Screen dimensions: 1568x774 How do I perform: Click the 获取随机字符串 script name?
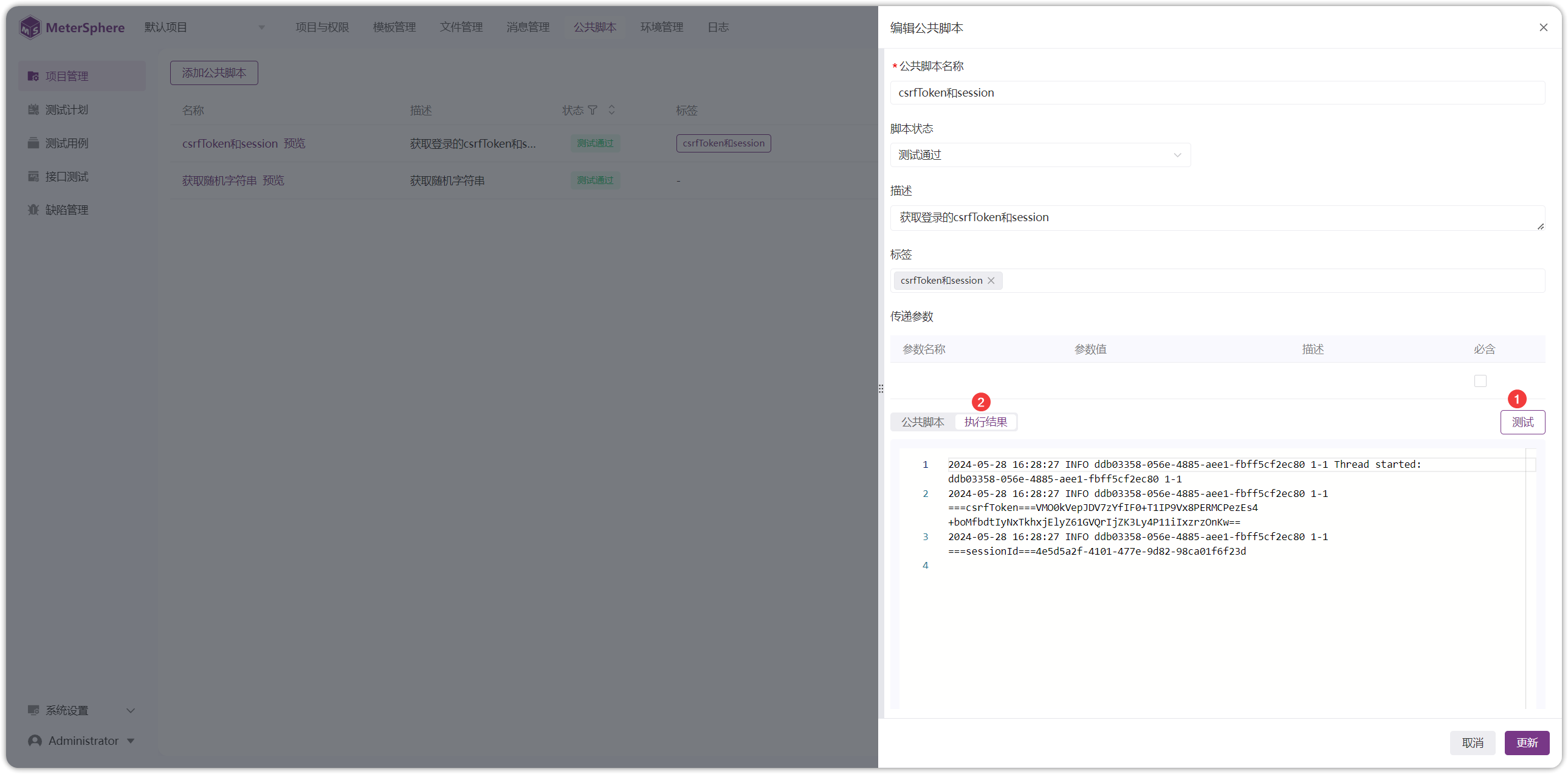219,180
